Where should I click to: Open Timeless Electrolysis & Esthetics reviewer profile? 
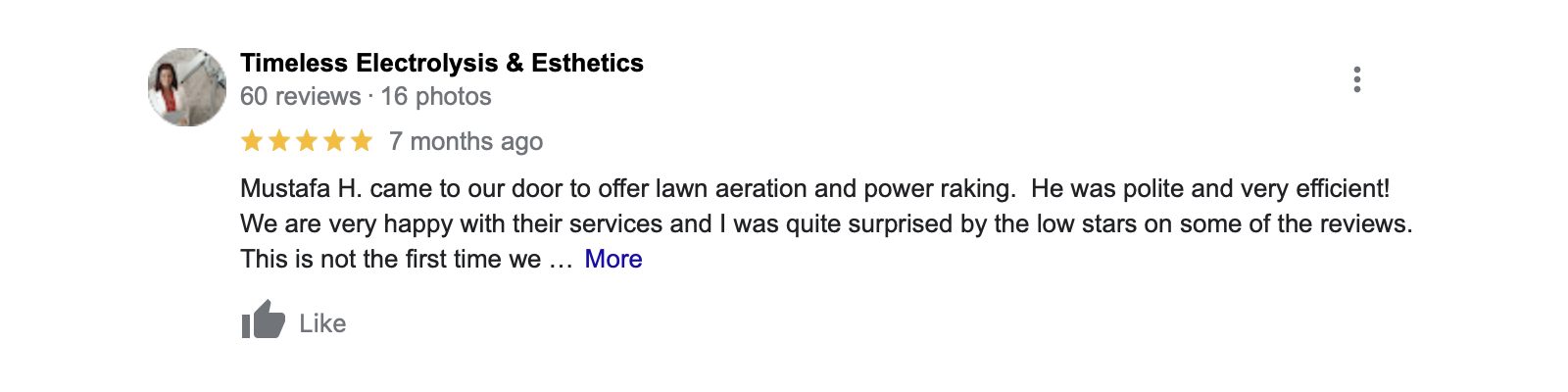tap(442, 63)
